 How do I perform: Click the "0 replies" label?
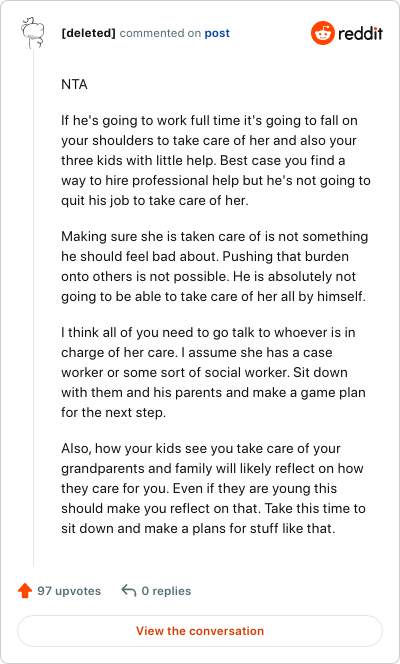[x=166, y=591]
